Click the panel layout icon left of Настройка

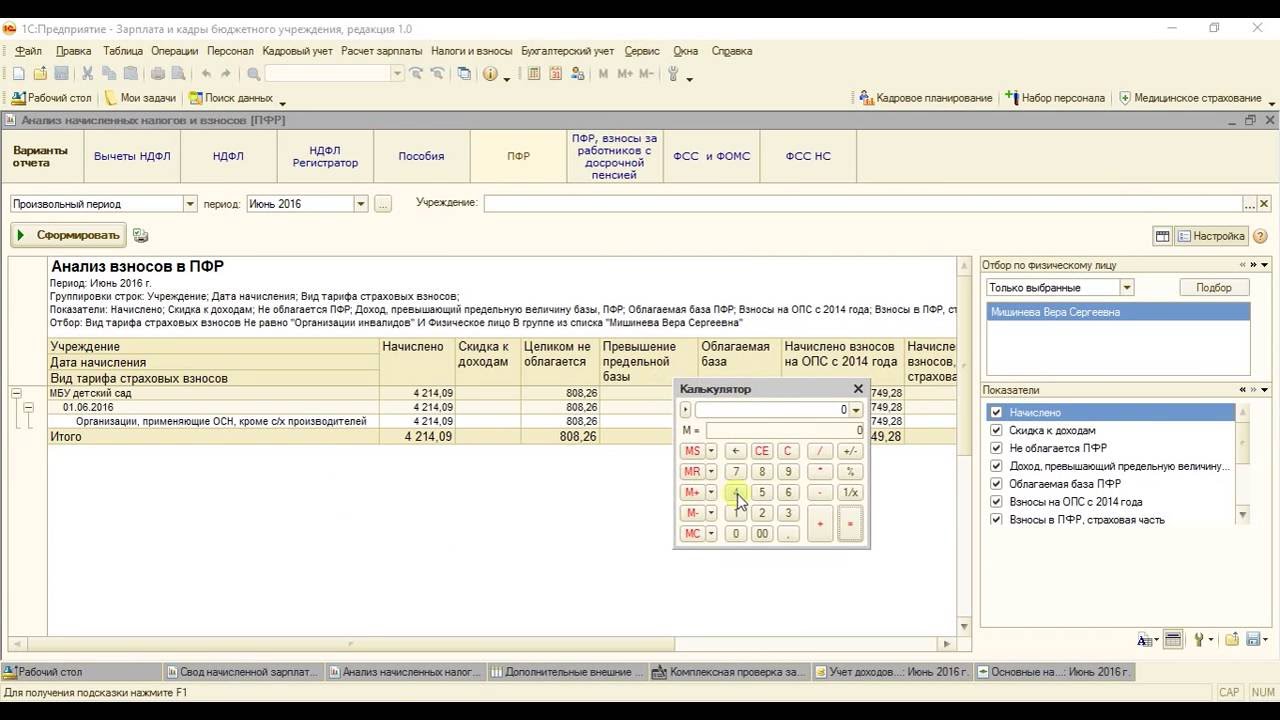(1162, 236)
